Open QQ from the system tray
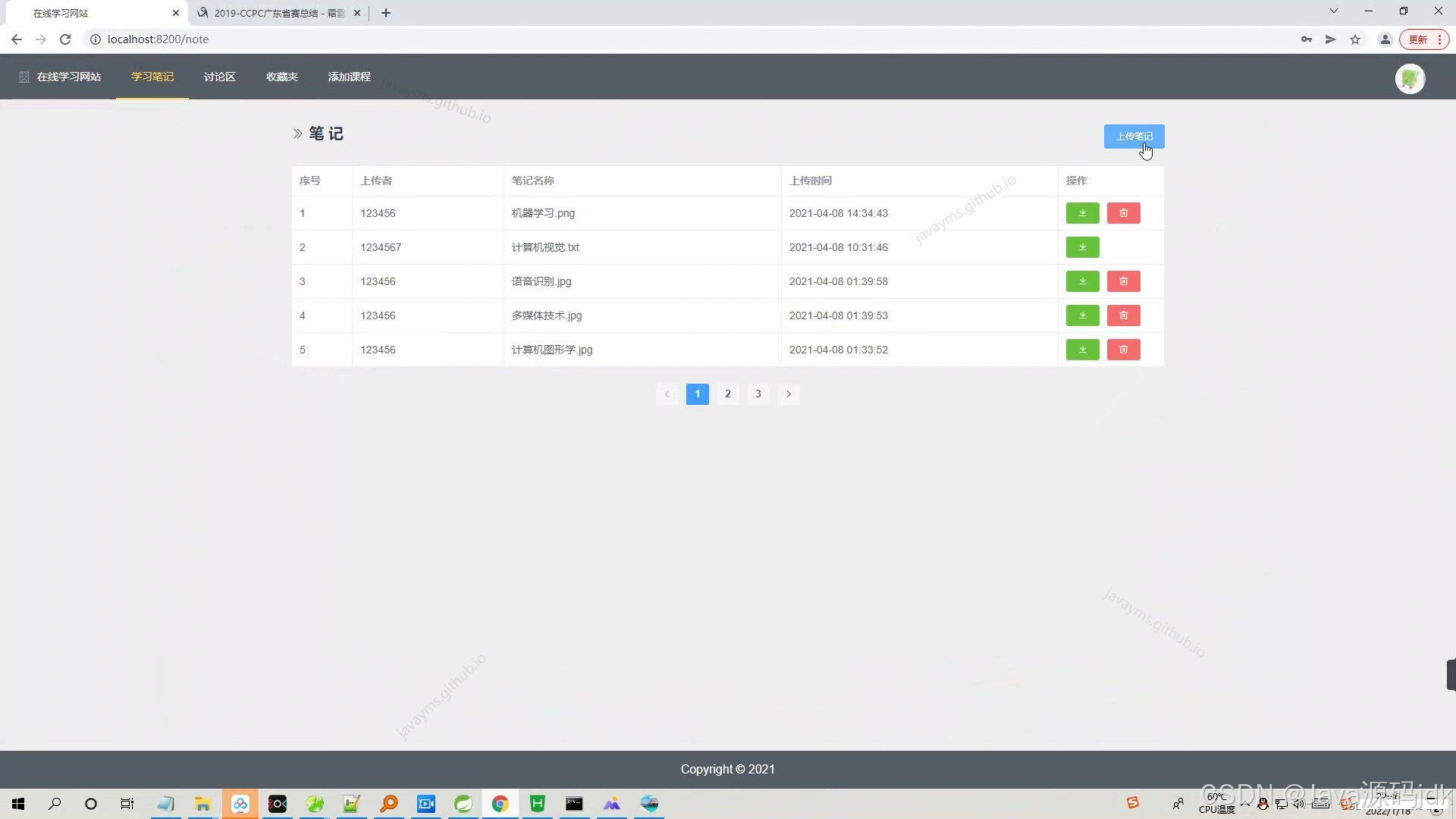 click(1262, 804)
